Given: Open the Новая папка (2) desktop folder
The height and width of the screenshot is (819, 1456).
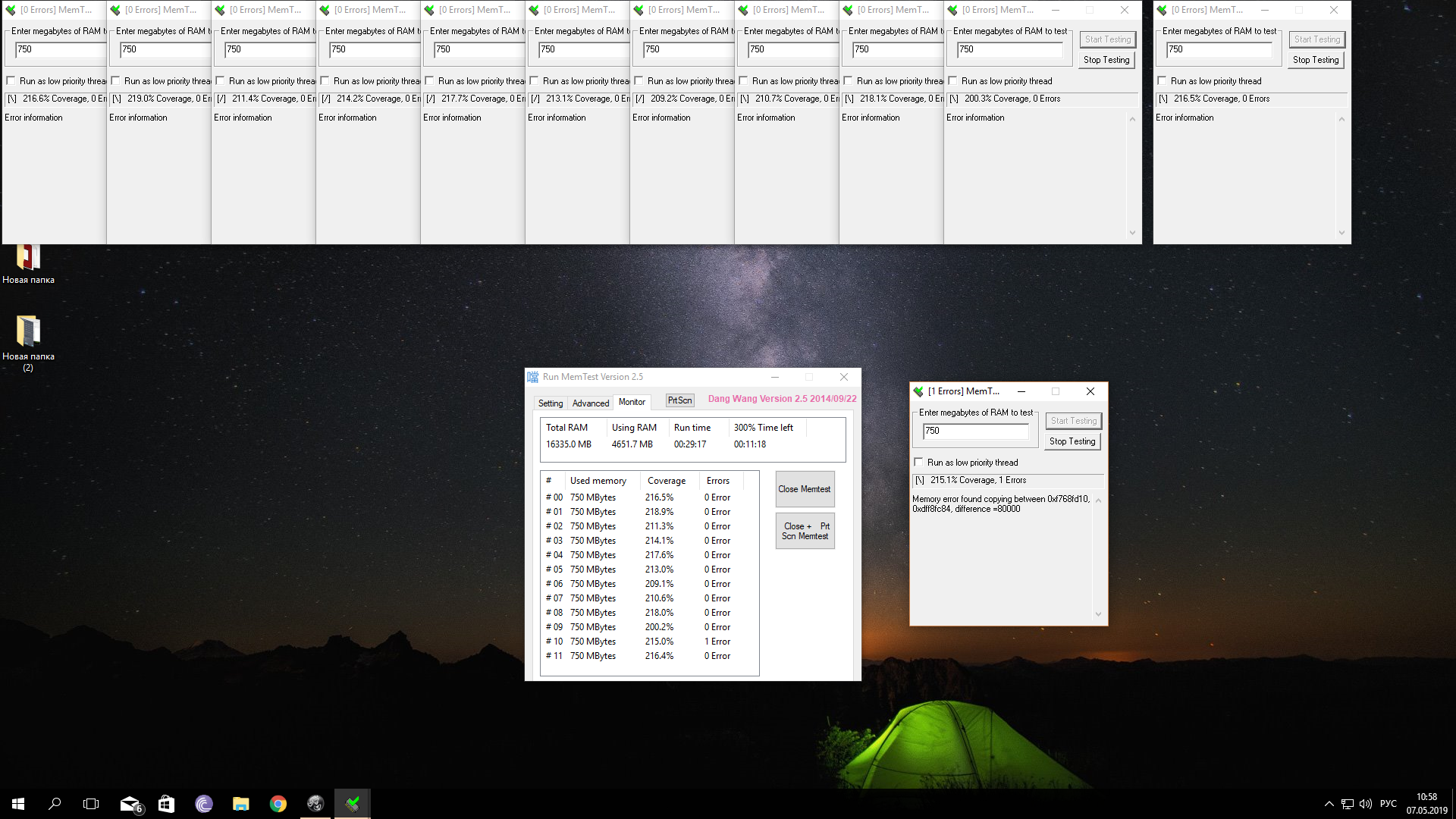Looking at the screenshot, I should point(28,332).
